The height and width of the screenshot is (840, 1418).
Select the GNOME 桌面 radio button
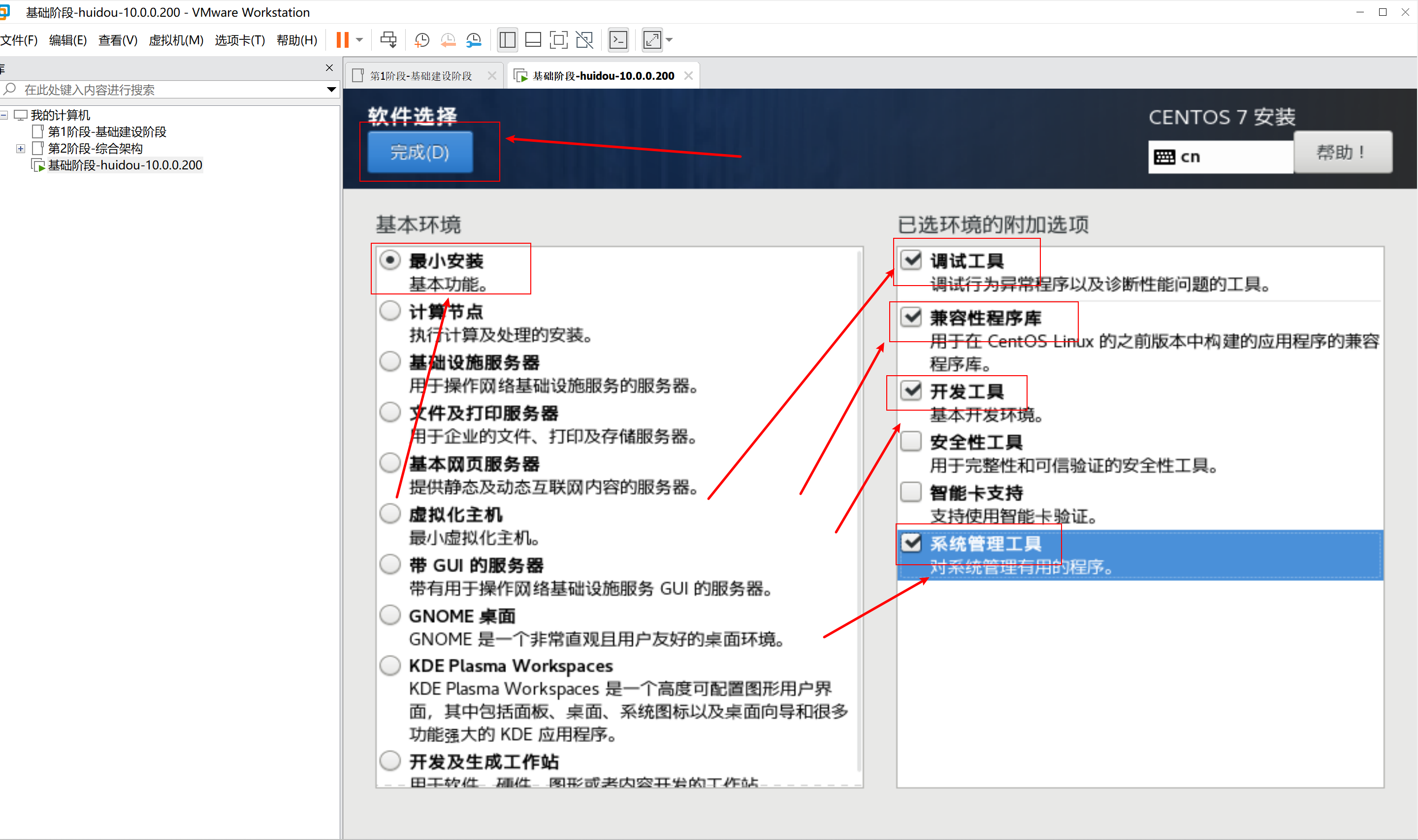tap(390, 614)
